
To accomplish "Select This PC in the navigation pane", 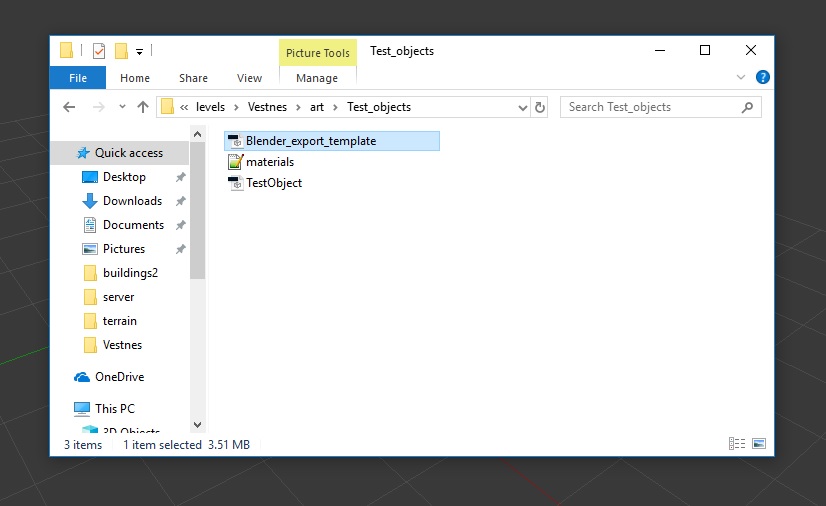I will click(115, 409).
